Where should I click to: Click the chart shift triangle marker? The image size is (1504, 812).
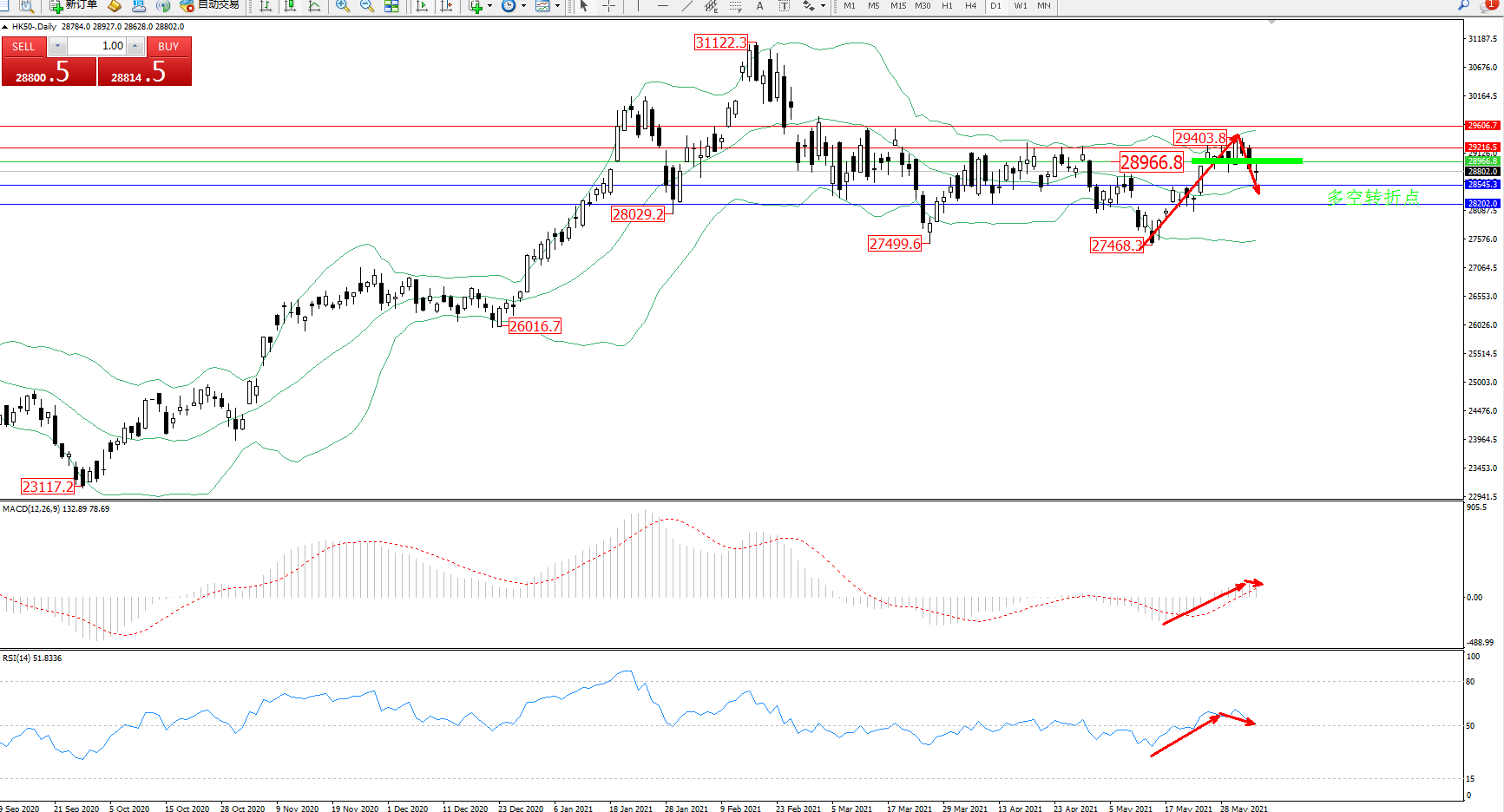[x=1272, y=23]
